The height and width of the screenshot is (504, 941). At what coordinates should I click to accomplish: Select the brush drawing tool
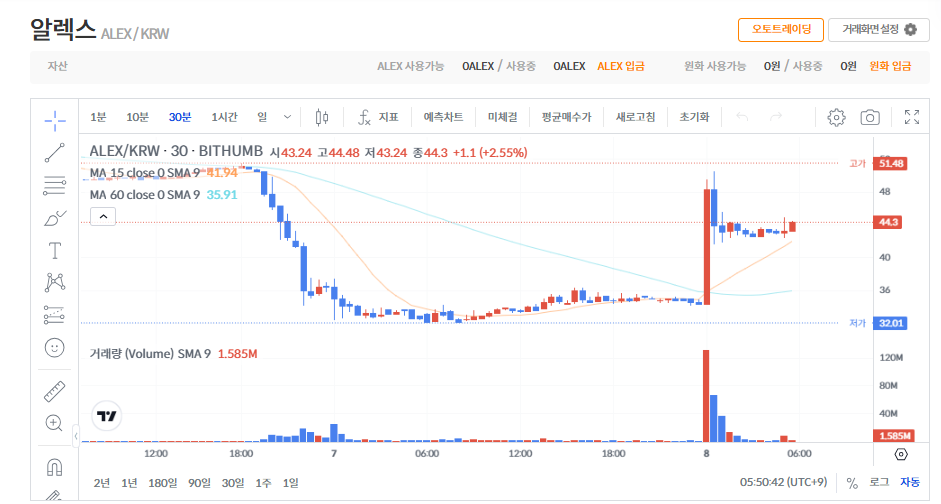[x=55, y=218]
